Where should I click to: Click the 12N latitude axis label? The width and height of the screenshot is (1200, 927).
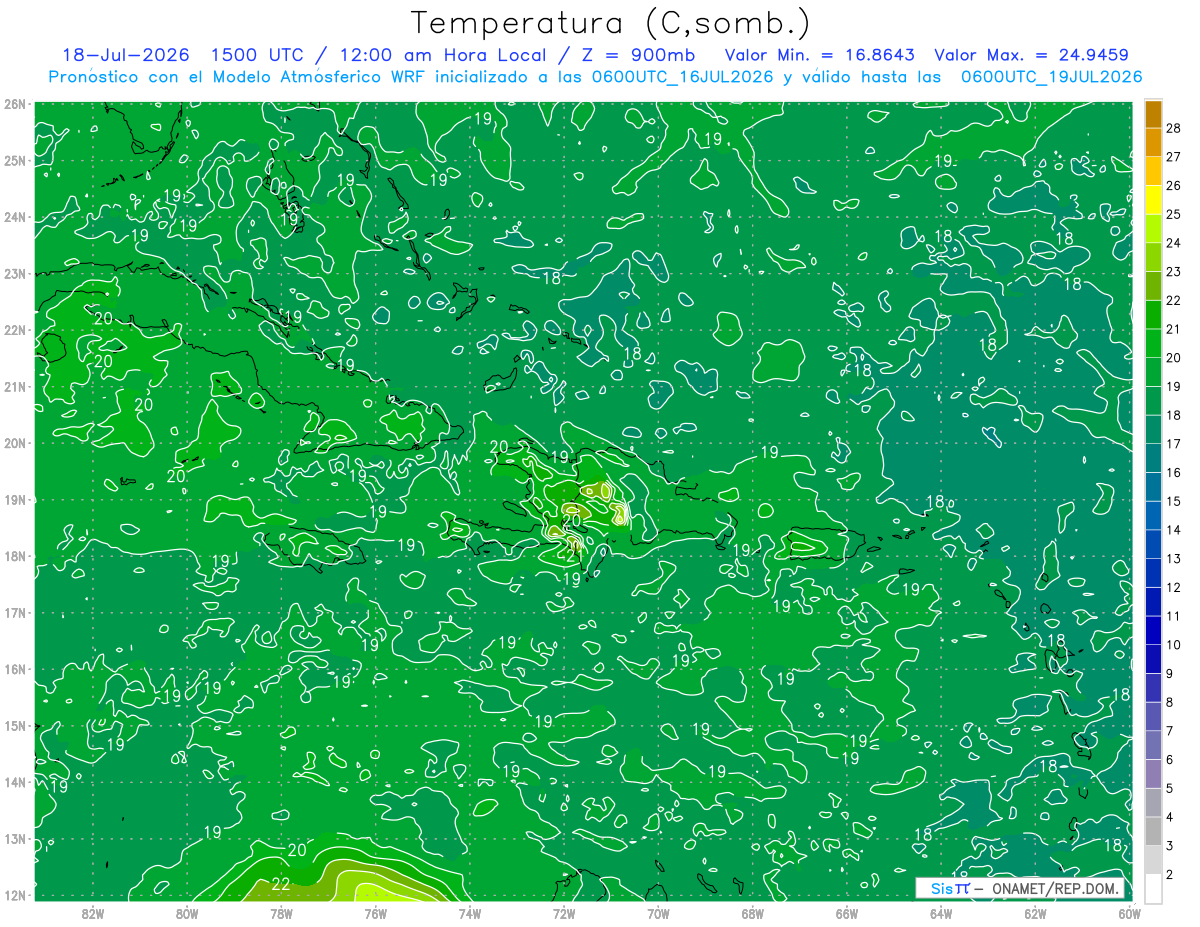[x=14, y=895]
